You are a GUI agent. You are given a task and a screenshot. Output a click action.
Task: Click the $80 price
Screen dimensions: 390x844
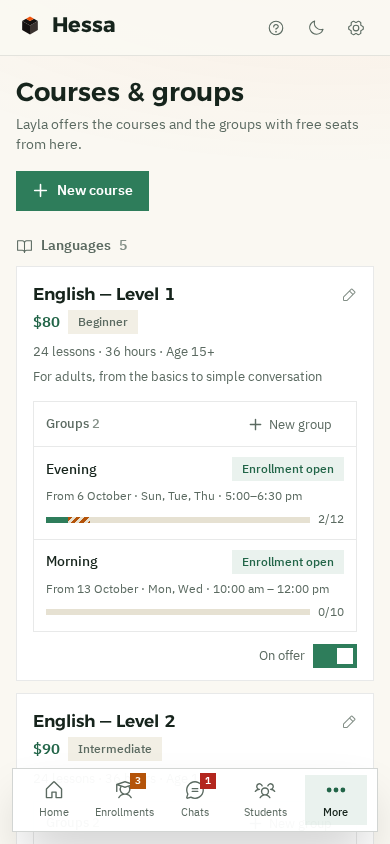tap(46, 322)
